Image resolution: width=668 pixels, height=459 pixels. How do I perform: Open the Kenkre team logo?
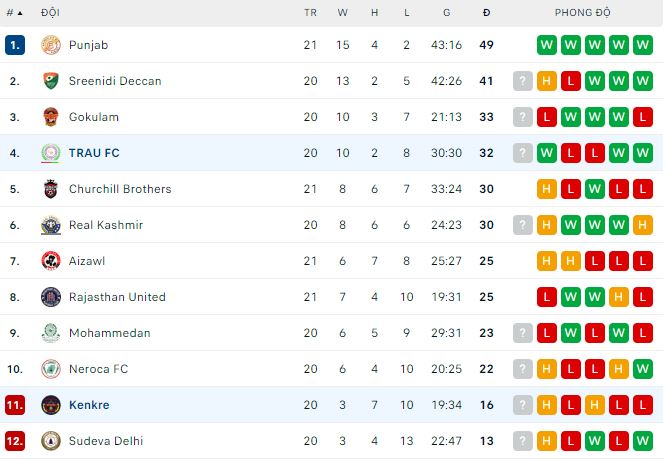coord(51,405)
